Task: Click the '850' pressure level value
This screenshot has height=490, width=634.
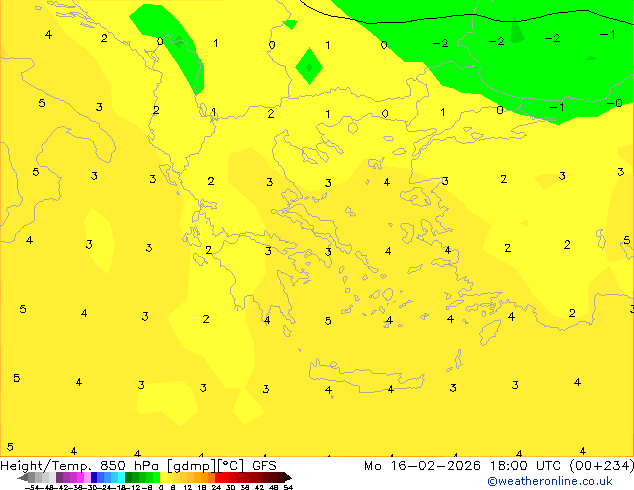Action: pyautogui.click(x=113, y=466)
